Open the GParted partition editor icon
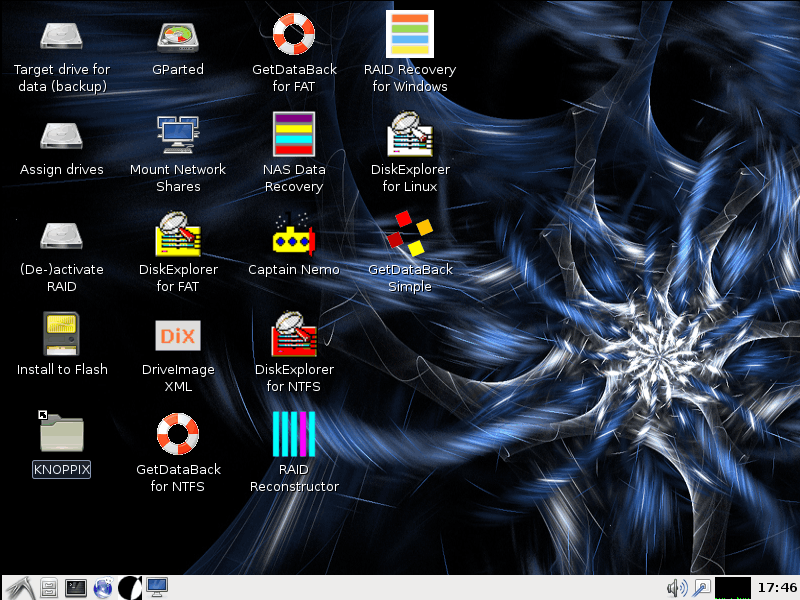The width and height of the screenshot is (800, 600). (177, 36)
